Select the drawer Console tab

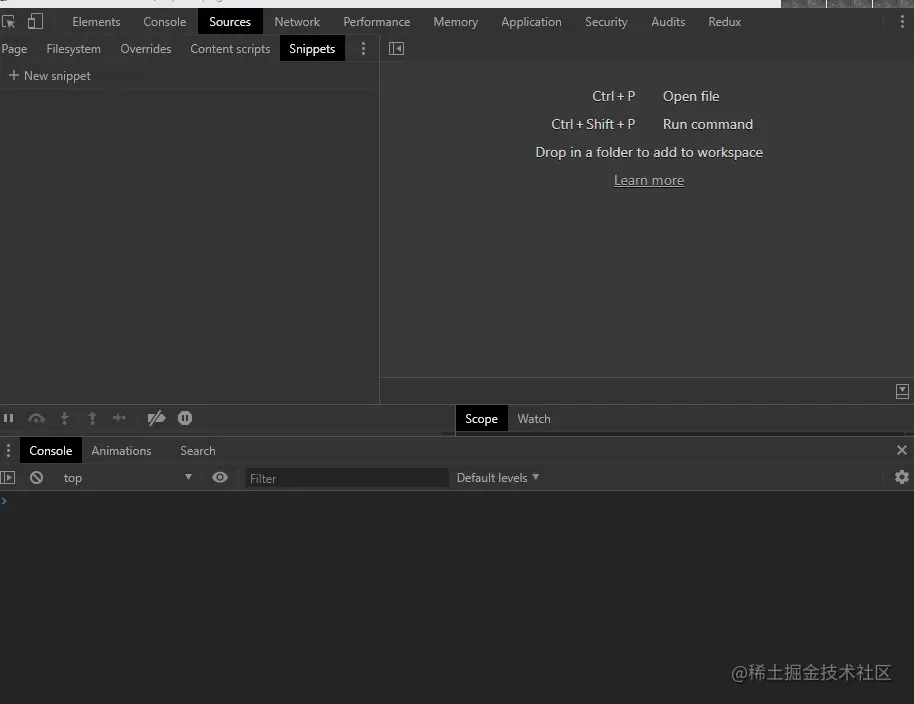[x=51, y=451]
